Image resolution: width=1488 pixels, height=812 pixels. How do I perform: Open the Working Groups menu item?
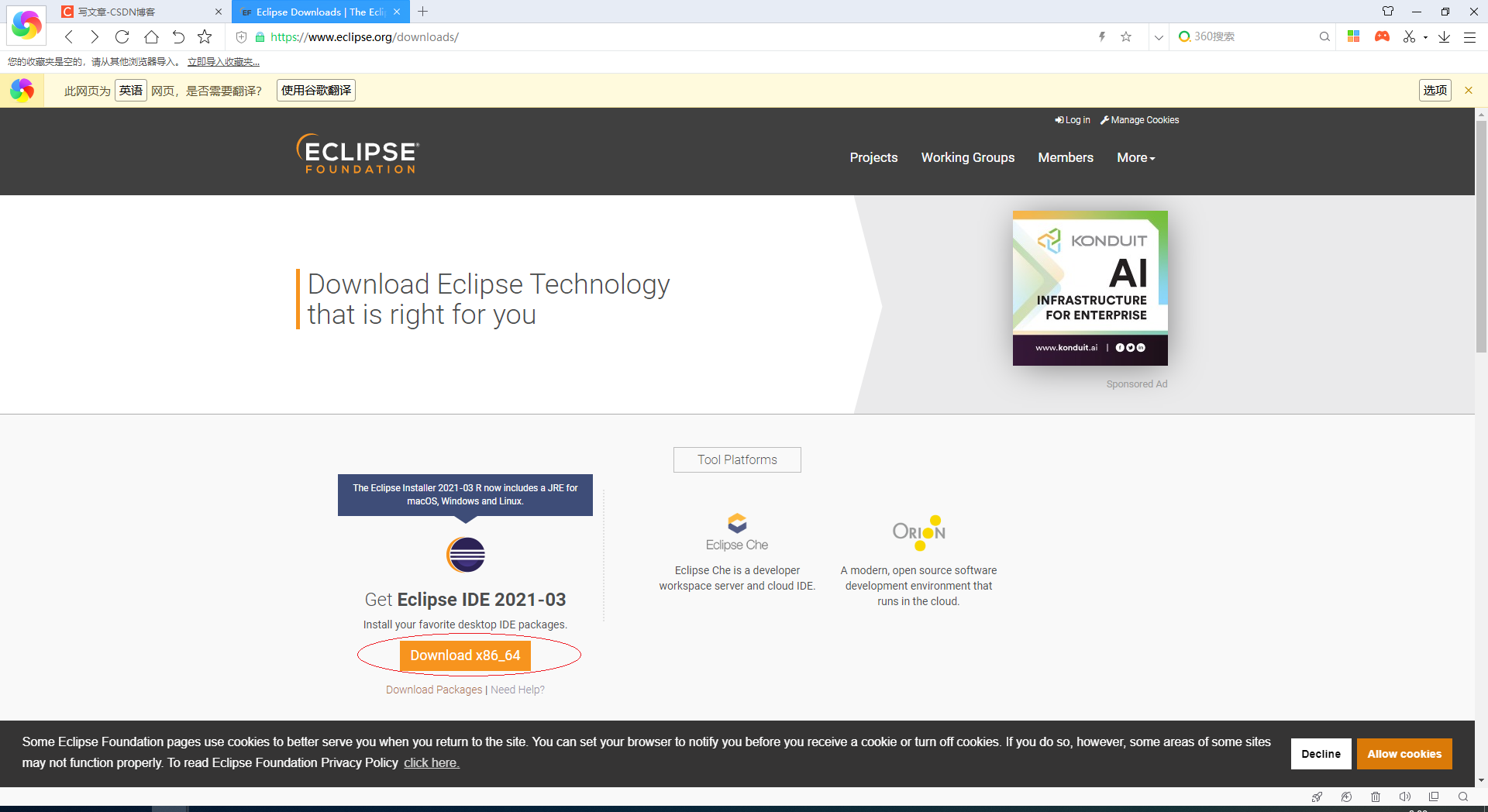click(x=968, y=157)
